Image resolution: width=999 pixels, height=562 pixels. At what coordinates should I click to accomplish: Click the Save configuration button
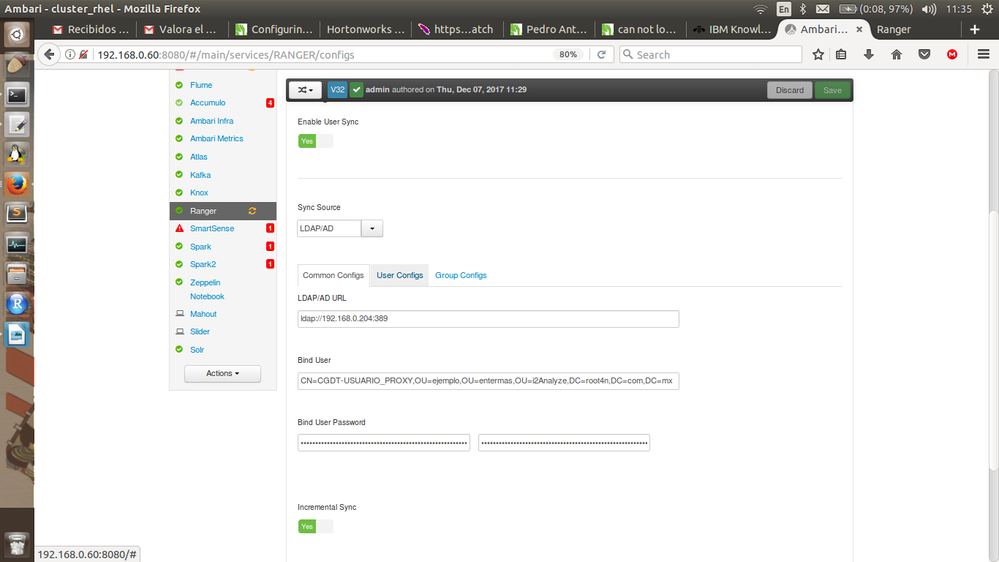pyautogui.click(x=832, y=90)
